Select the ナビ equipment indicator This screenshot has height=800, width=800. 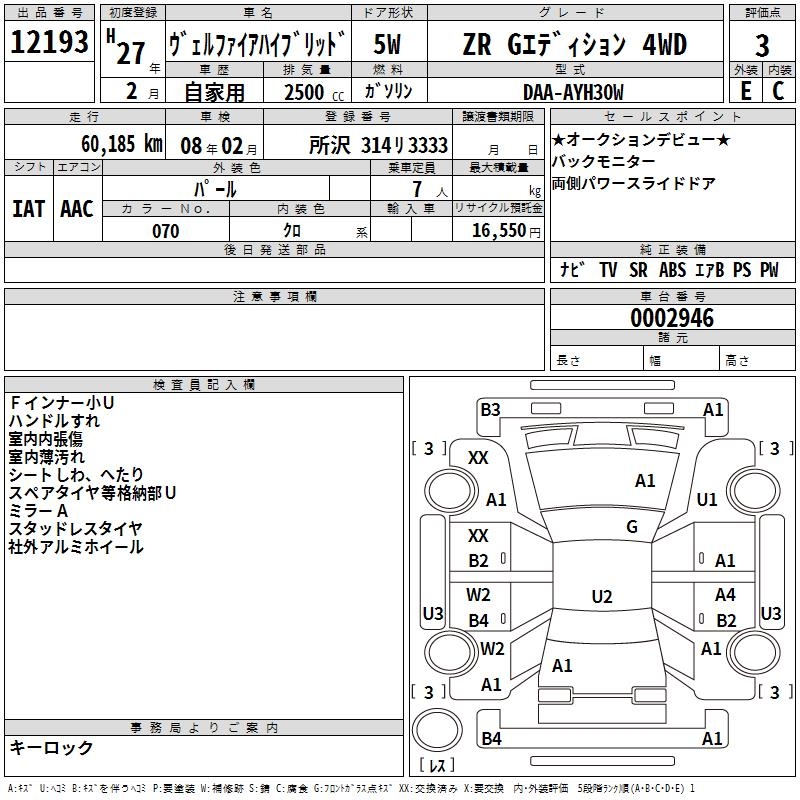[x=573, y=270]
